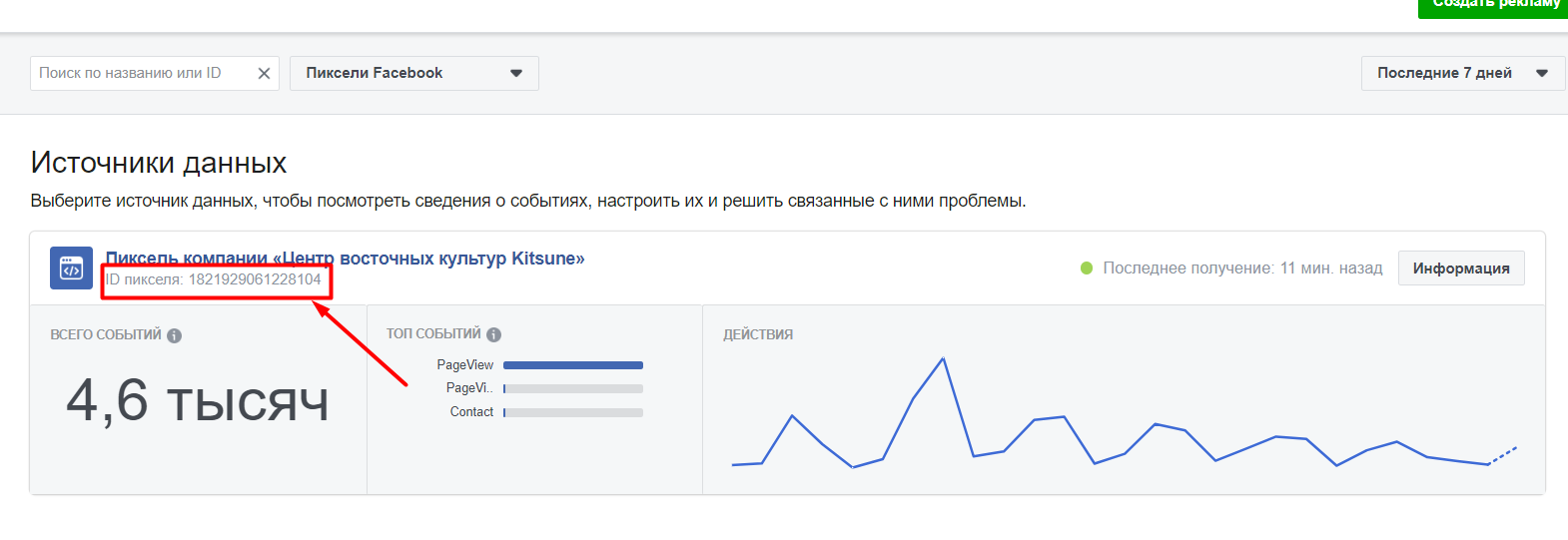The width and height of the screenshot is (1568, 540).
Task: Click the 4,6 тысяч total events value
Action: tap(198, 401)
